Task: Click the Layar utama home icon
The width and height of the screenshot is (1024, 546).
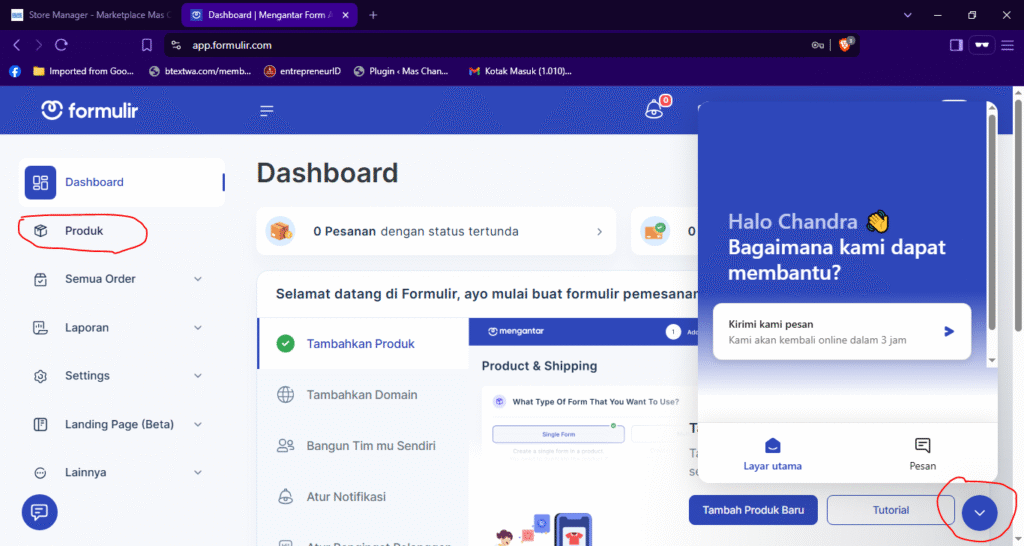Action: pyautogui.click(x=773, y=445)
